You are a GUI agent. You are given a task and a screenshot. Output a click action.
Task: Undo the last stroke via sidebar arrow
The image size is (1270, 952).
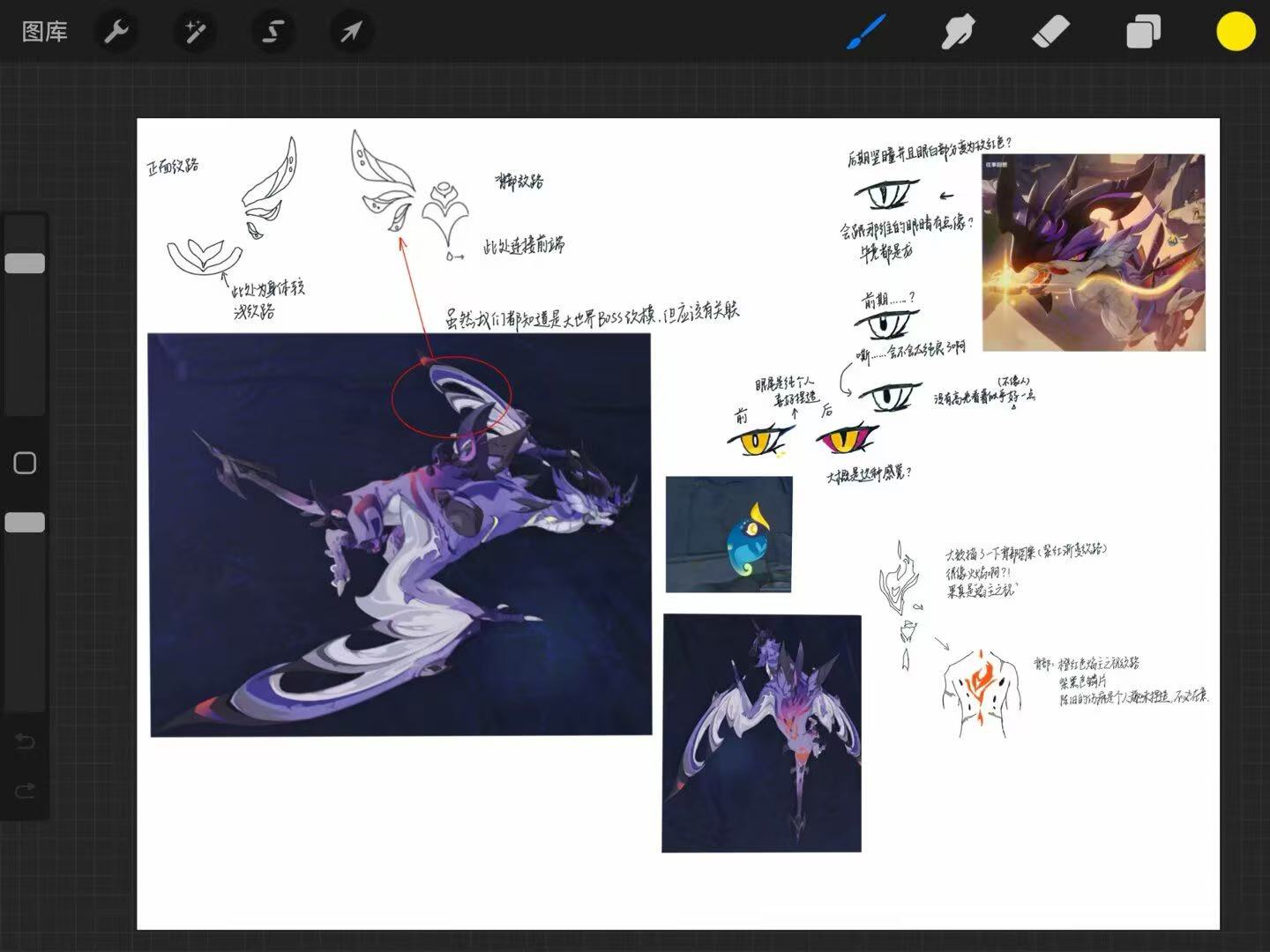pyautogui.click(x=25, y=741)
